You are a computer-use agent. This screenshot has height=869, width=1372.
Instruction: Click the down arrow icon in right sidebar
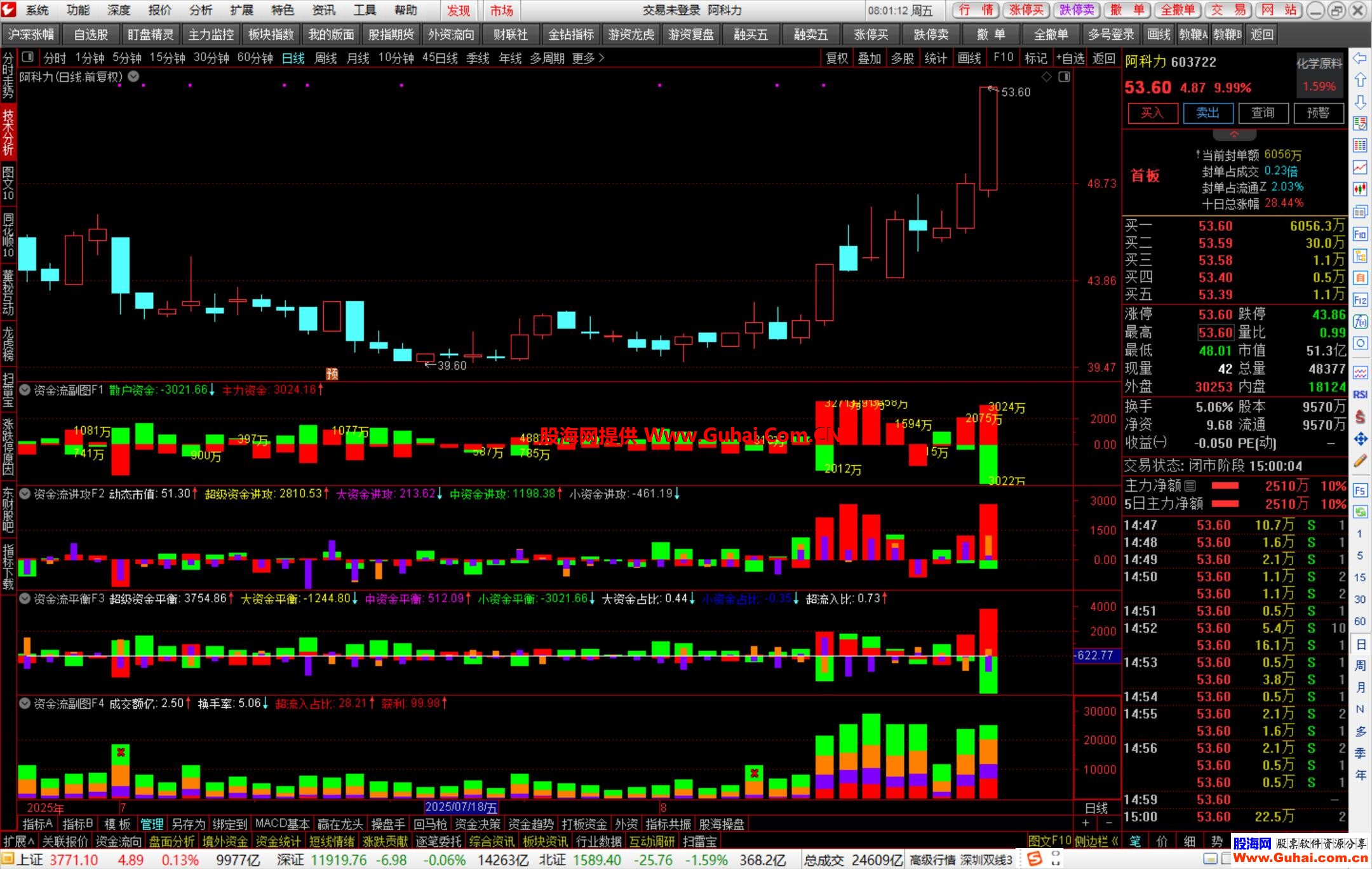[x=1360, y=102]
